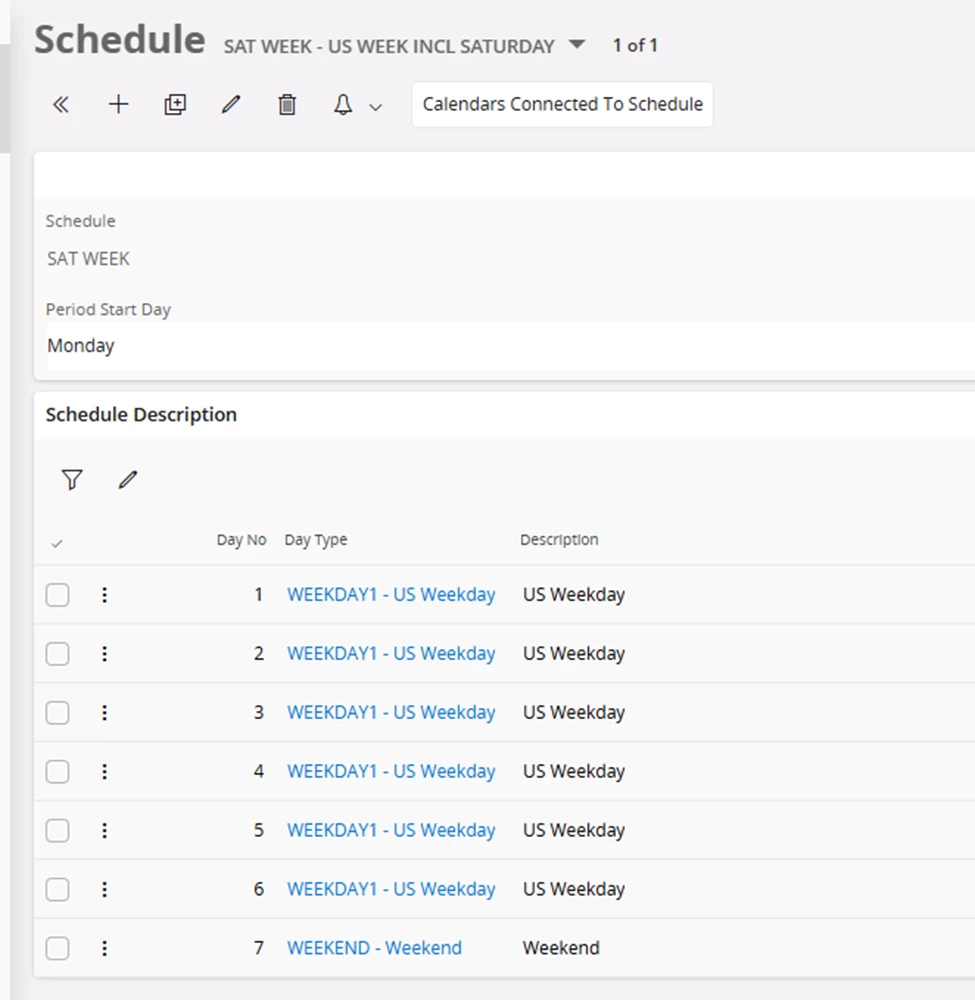Tick the checkbox for day number 1

tap(58, 595)
